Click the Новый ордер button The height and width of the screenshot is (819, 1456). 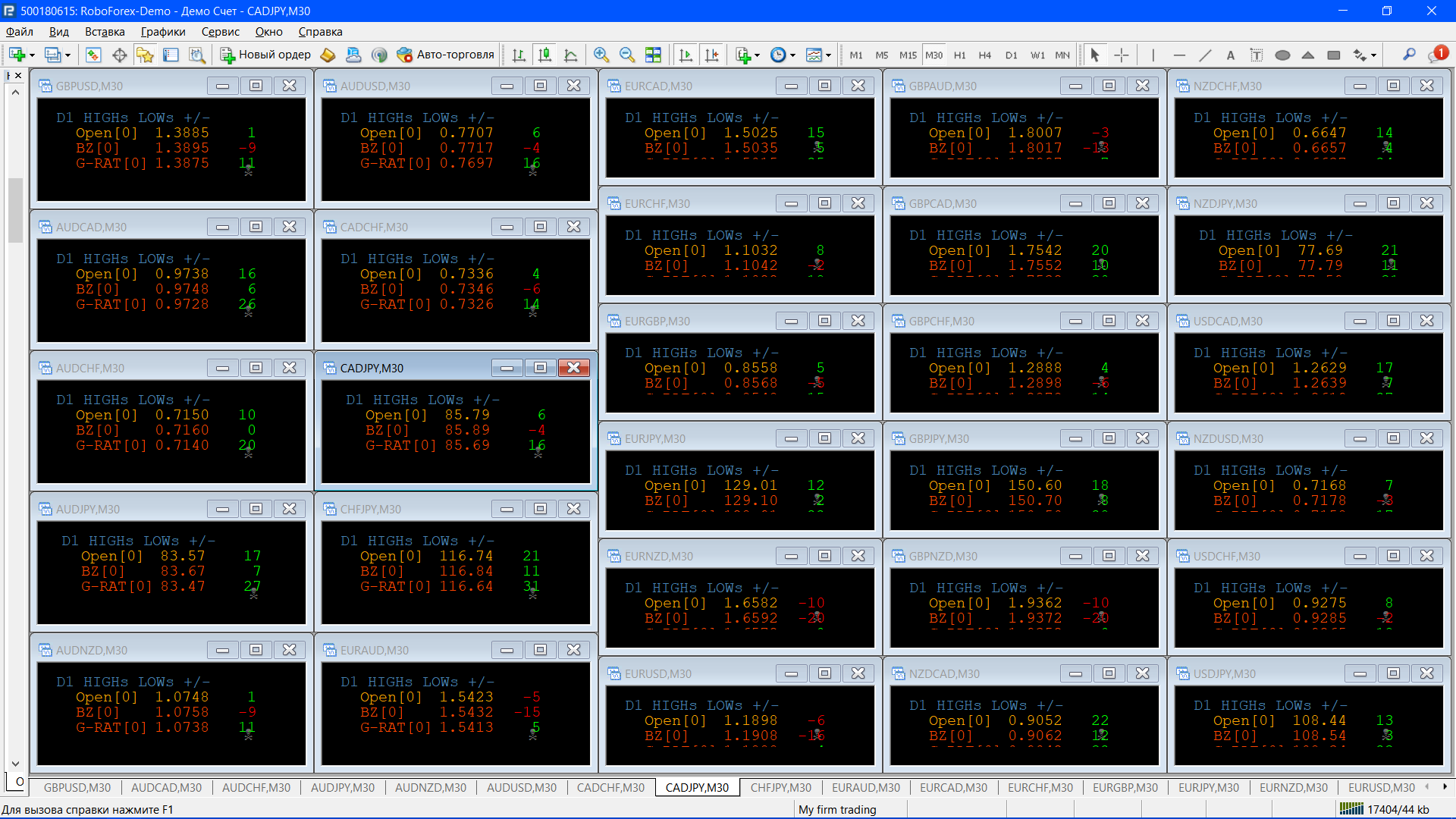pos(265,55)
